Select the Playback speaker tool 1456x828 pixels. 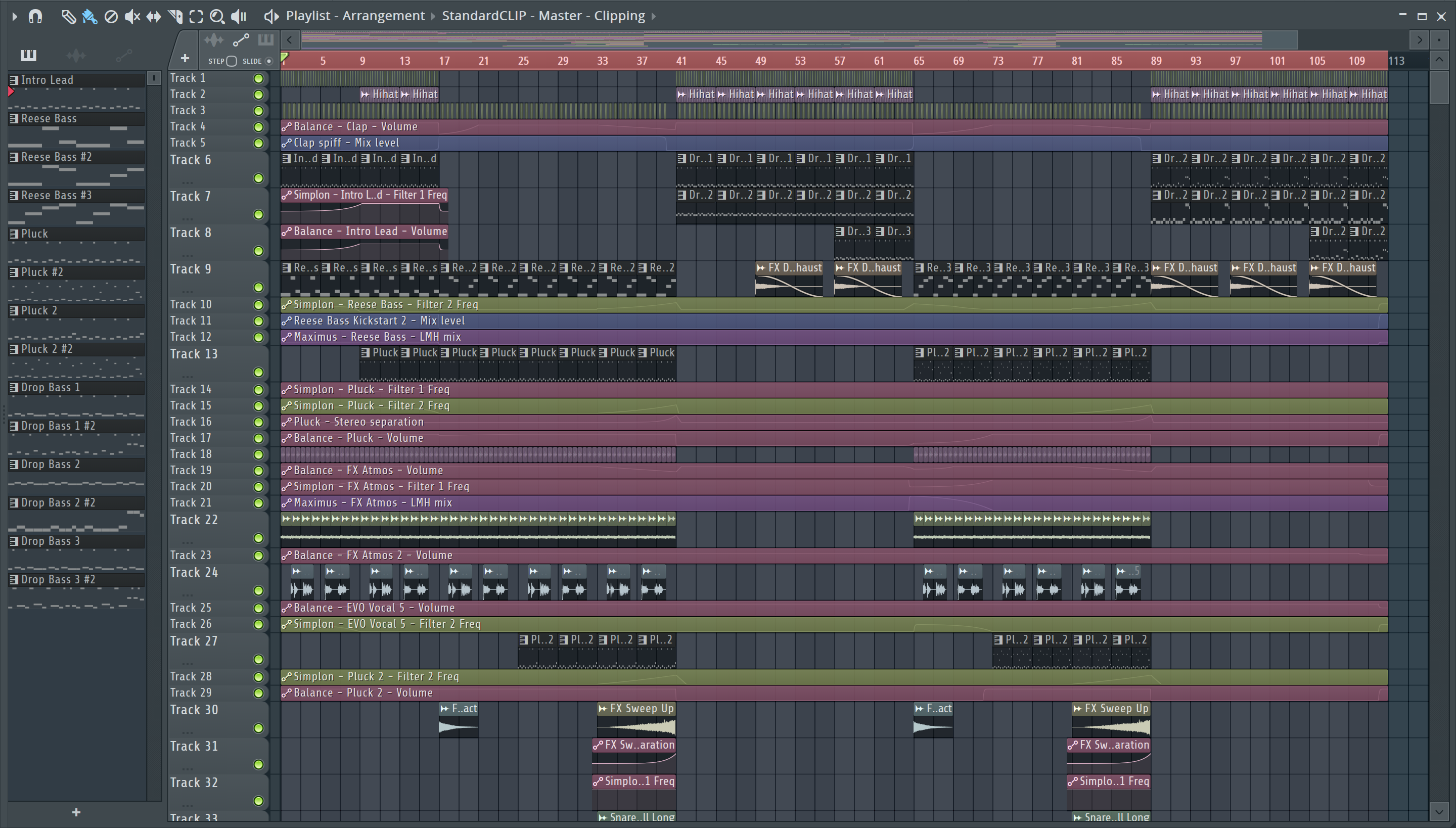[x=239, y=17]
